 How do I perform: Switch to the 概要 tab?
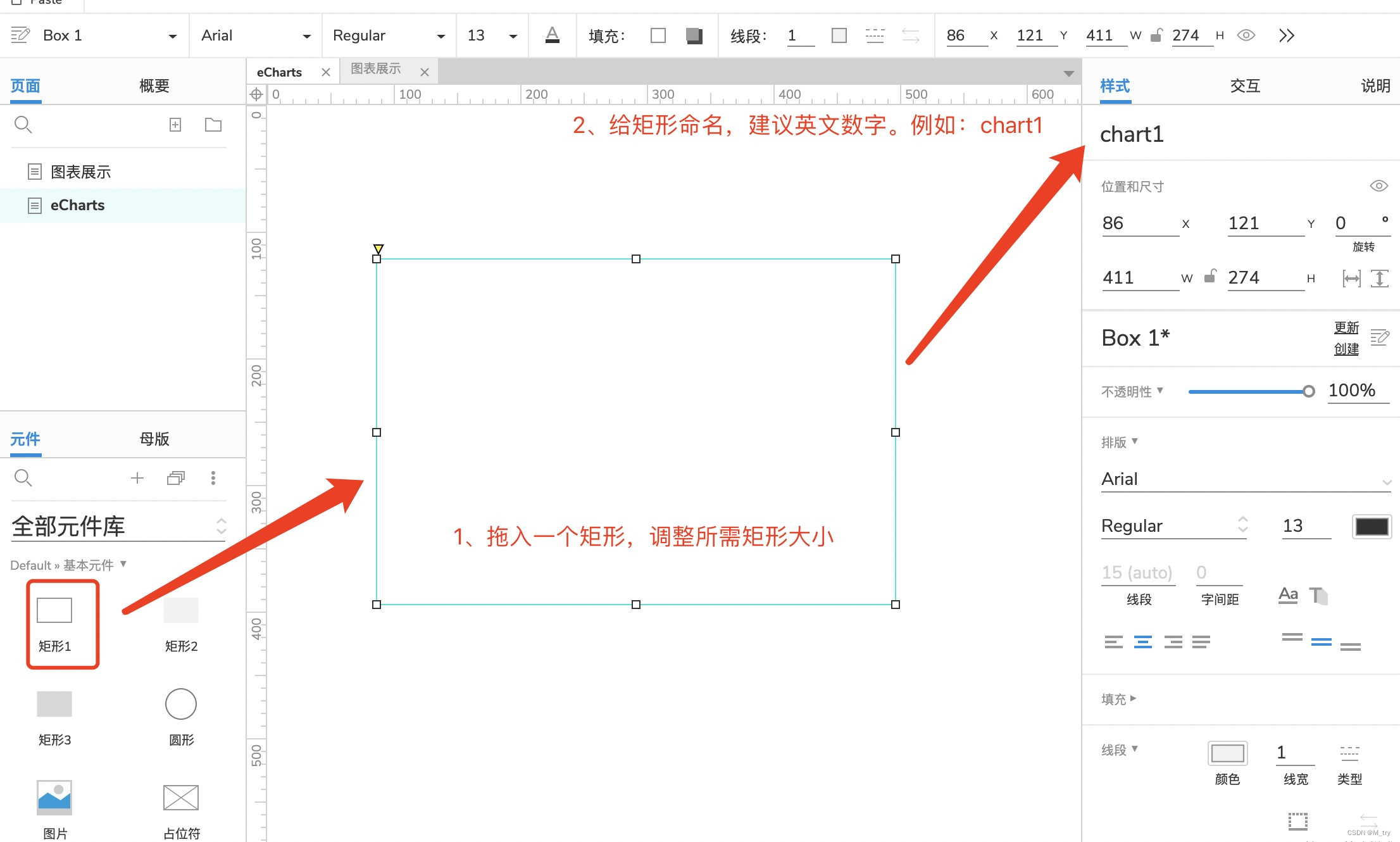(x=154, y=85)
